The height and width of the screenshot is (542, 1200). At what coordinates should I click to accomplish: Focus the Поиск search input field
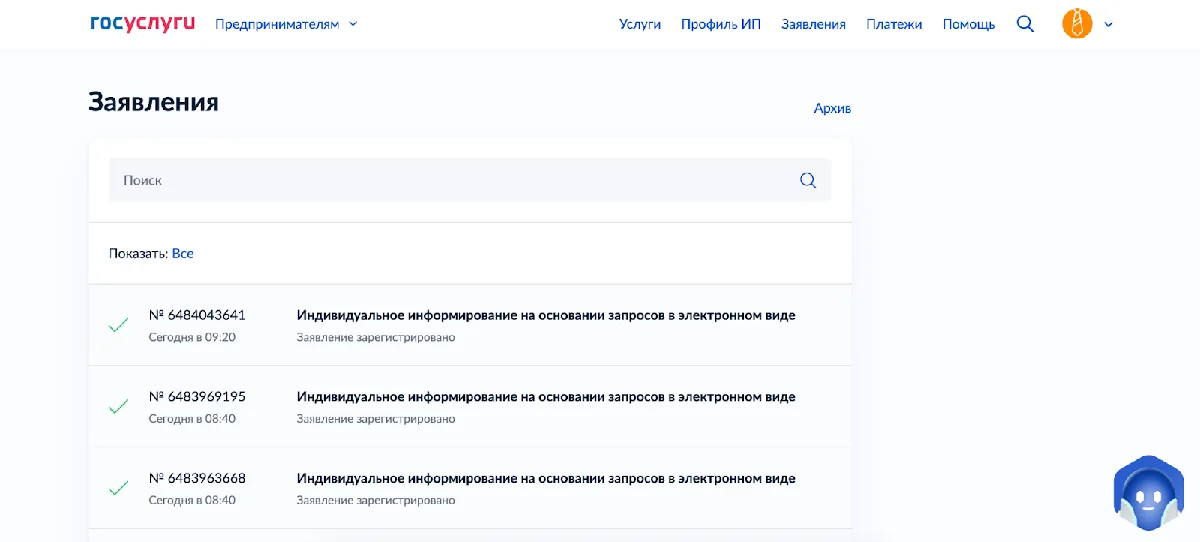[x=470, y=180]
